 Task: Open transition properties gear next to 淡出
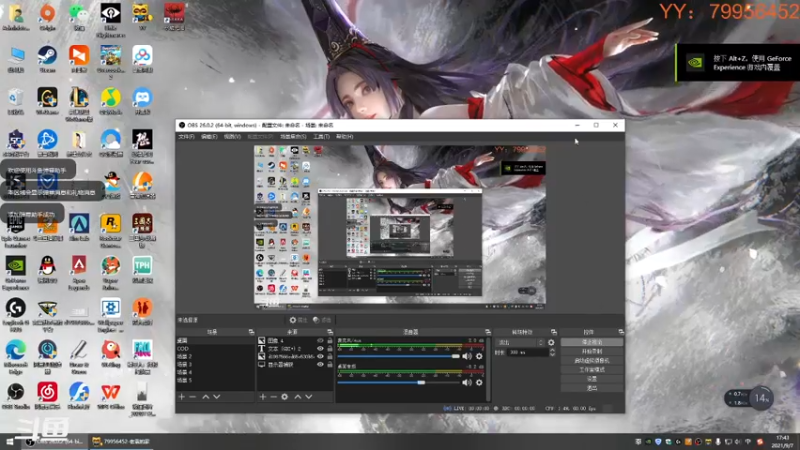pos(551,342)
